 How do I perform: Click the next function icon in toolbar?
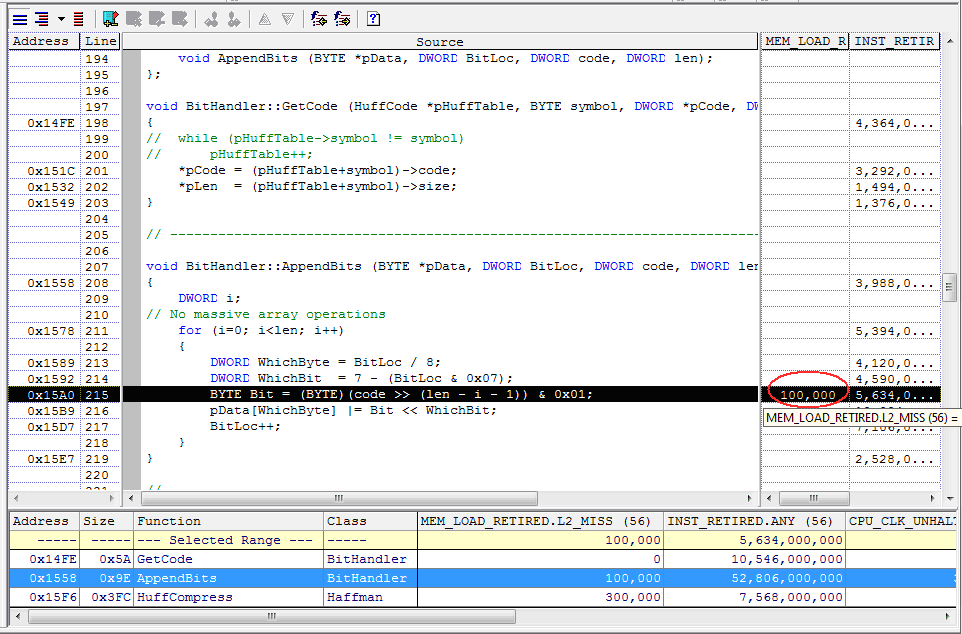(x=342, y=18)
